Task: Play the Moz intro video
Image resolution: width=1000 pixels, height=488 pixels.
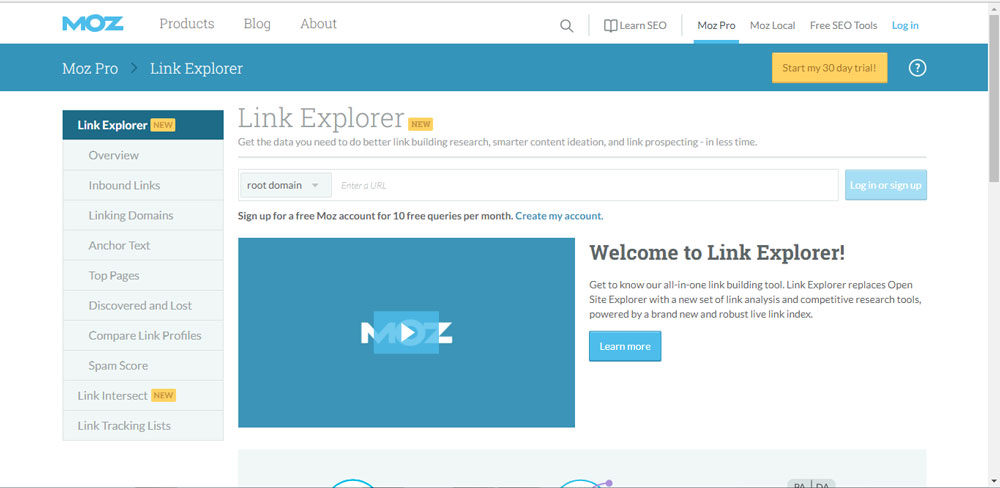Action: (x=406, y=333)
